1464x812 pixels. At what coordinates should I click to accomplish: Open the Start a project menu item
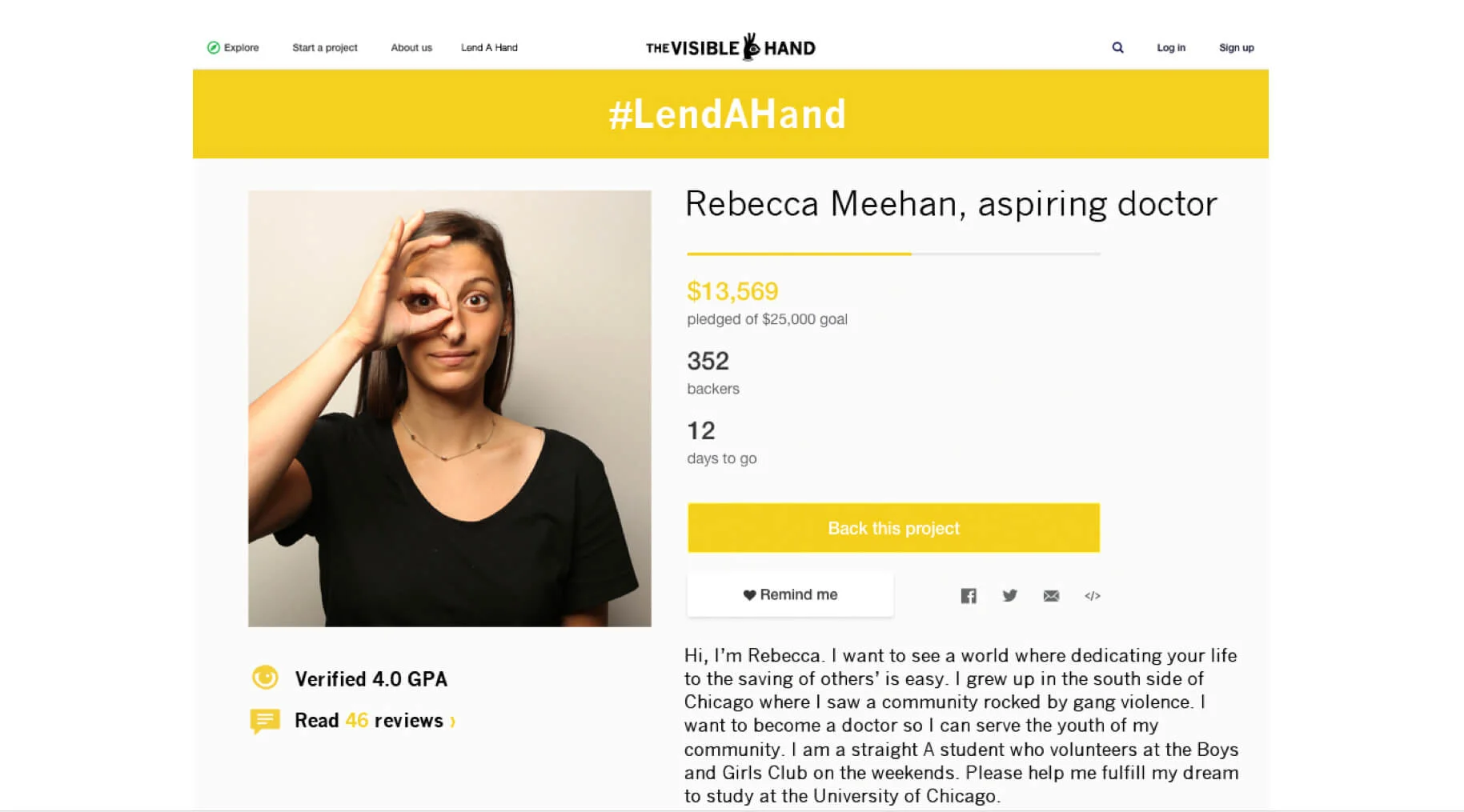click(325, 47)
